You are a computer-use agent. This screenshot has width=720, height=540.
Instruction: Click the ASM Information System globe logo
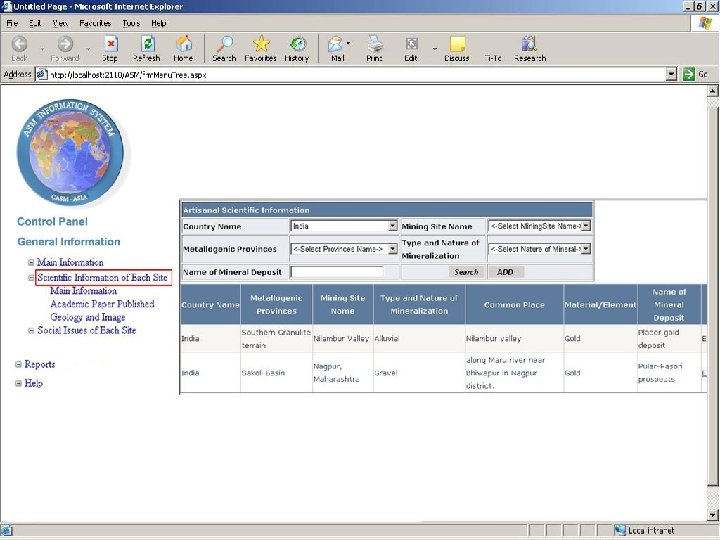pyautogui.click(x=70, y=152)
